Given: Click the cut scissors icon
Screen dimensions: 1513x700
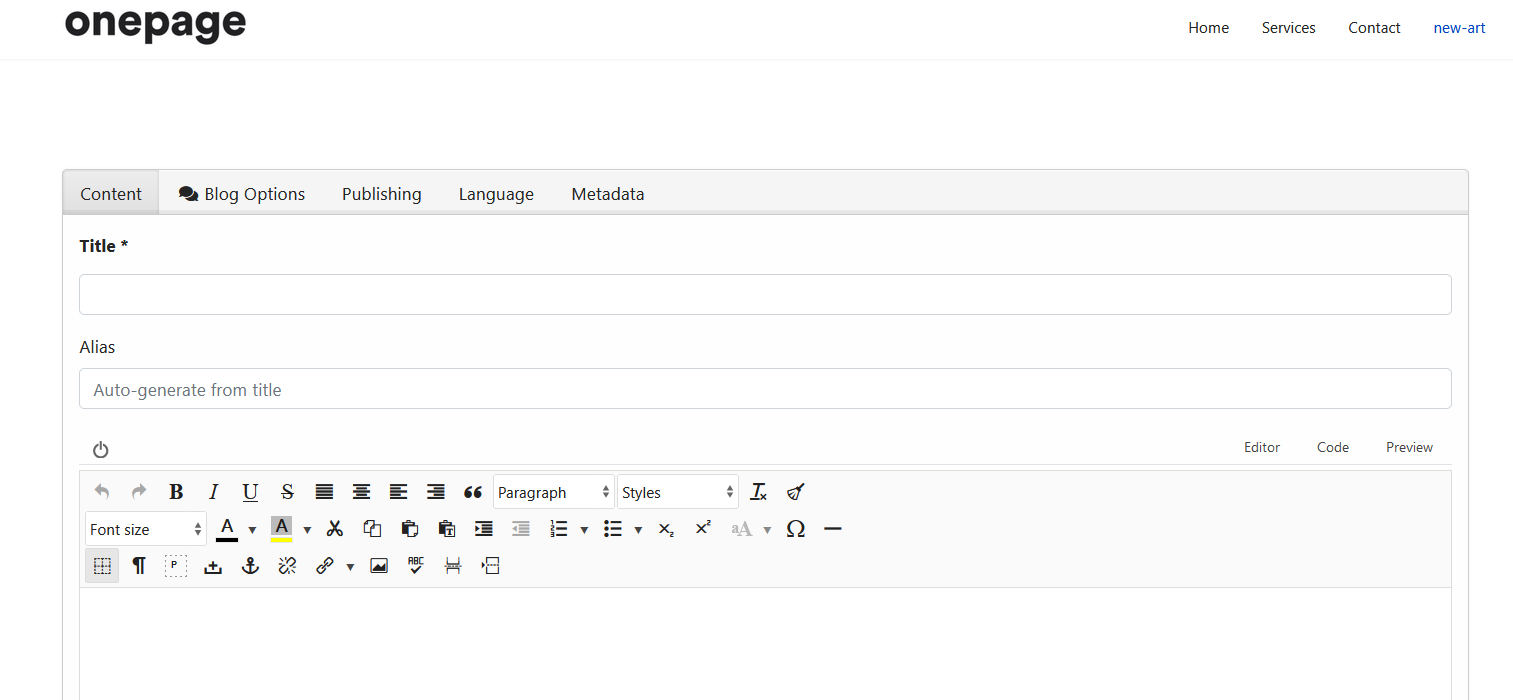Looking at the screenshot, I should click(x=335, y=529).
